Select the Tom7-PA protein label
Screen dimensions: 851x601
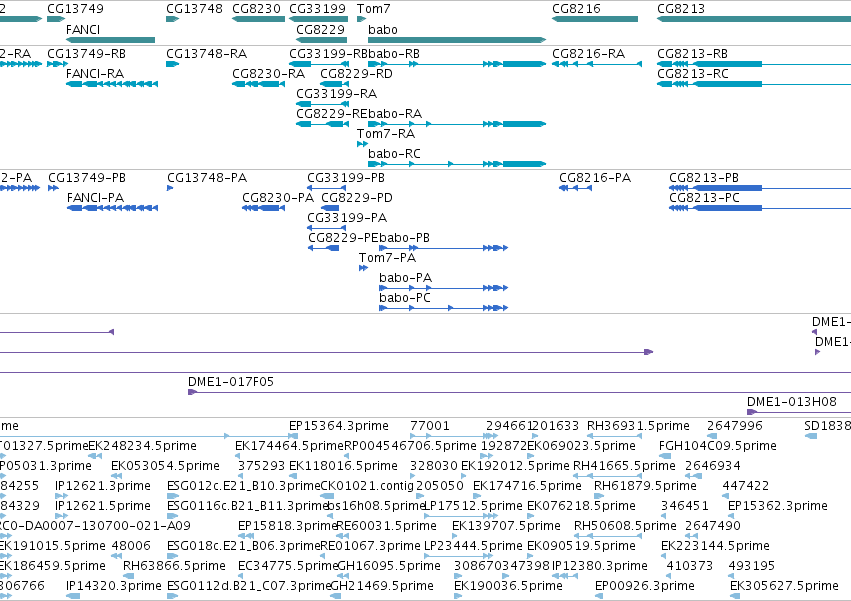click(388, 257)
